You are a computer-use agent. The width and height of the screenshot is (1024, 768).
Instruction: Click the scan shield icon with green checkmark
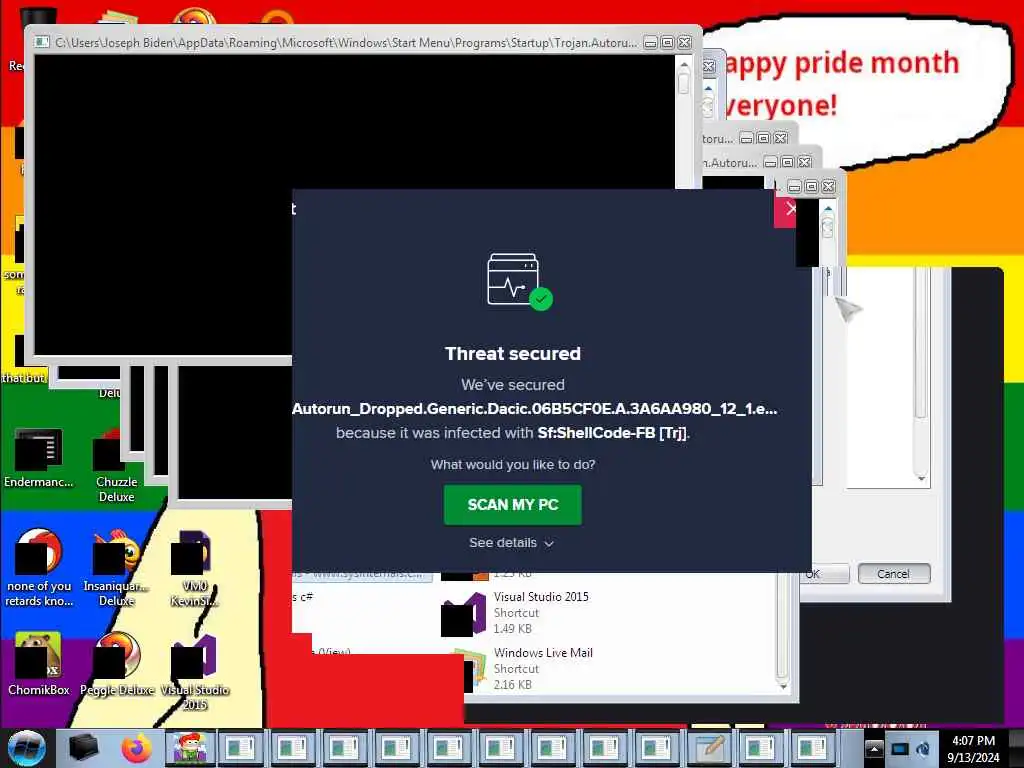tap(520, 281)
